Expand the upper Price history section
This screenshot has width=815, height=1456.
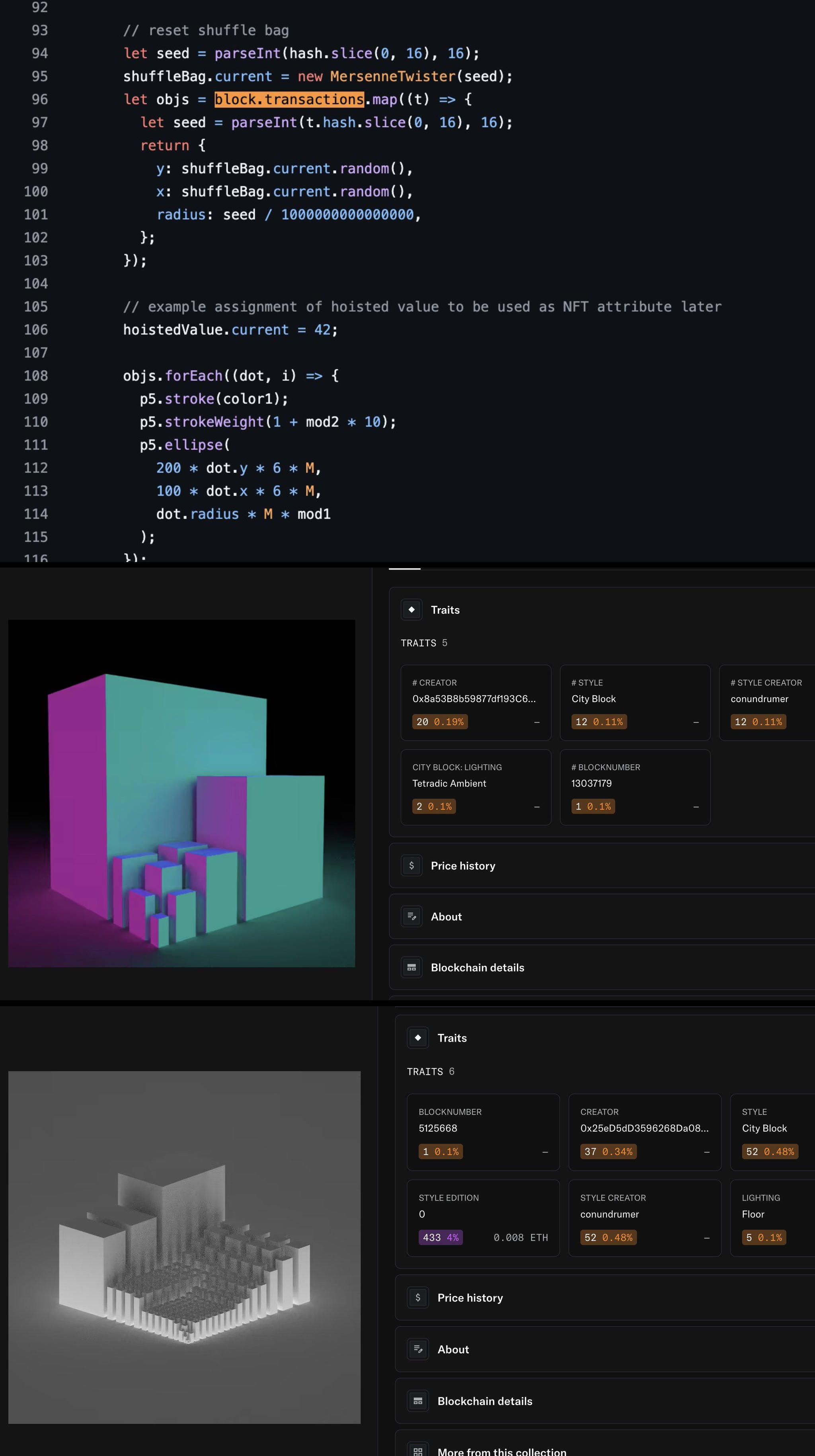coord(602,865)
